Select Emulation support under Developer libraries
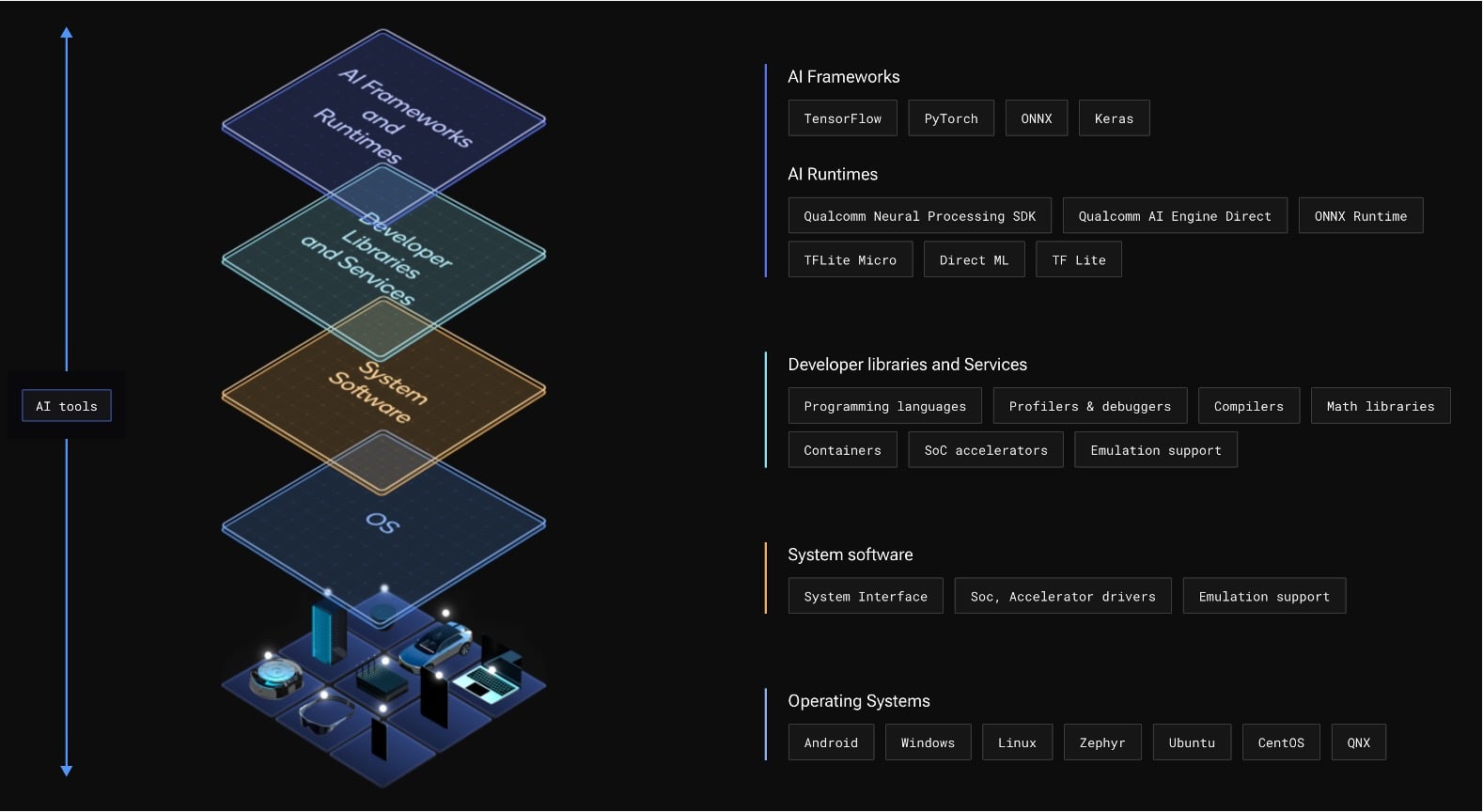 pos(1156,450)
